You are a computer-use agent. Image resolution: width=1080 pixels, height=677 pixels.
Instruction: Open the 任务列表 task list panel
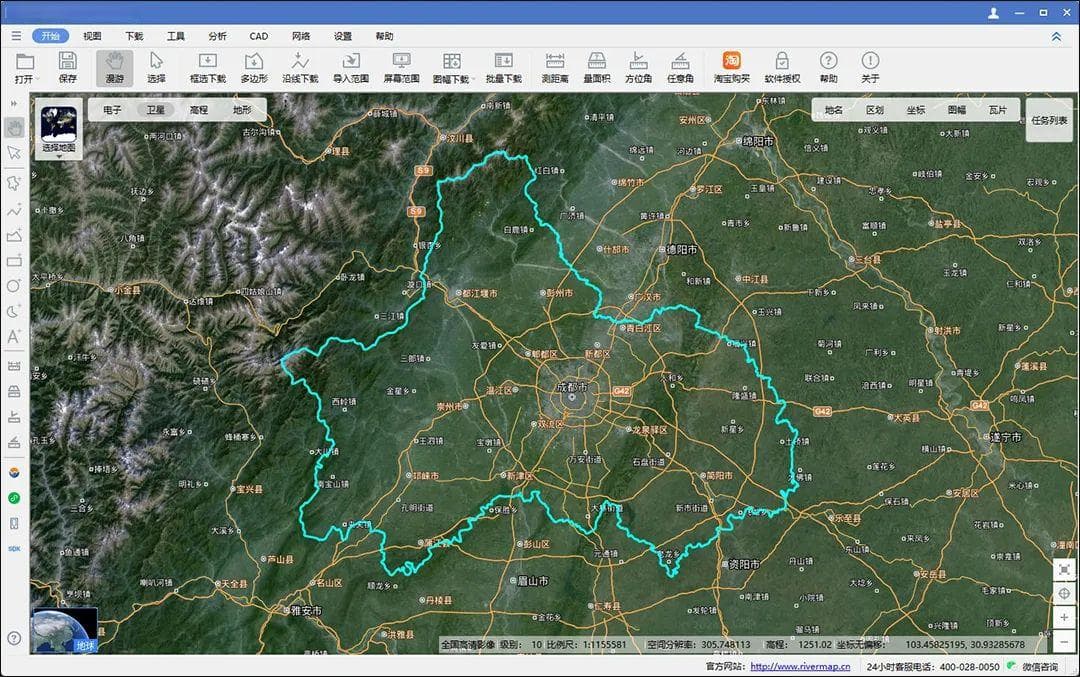pyautogui.click(x=1049, y=120)
